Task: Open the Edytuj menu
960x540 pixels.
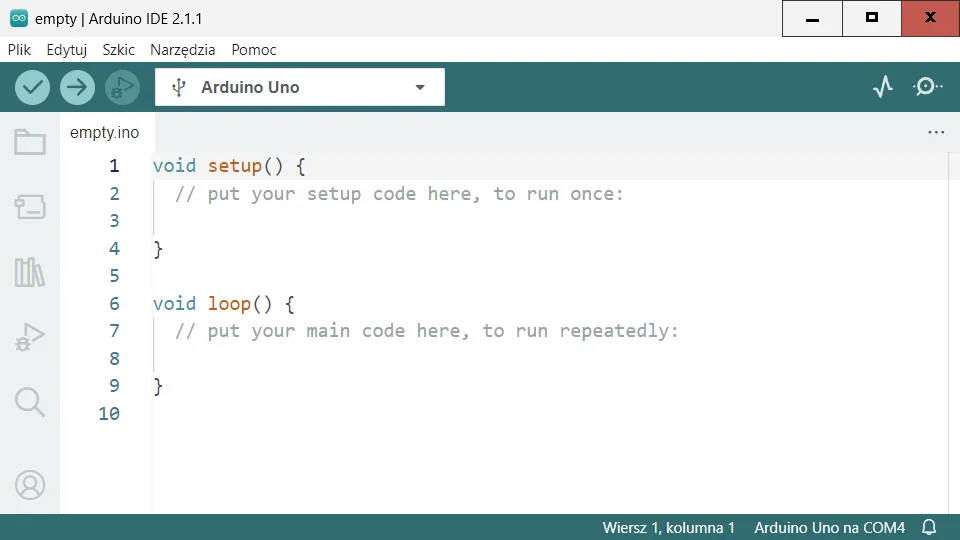Action: click(67, 50)
